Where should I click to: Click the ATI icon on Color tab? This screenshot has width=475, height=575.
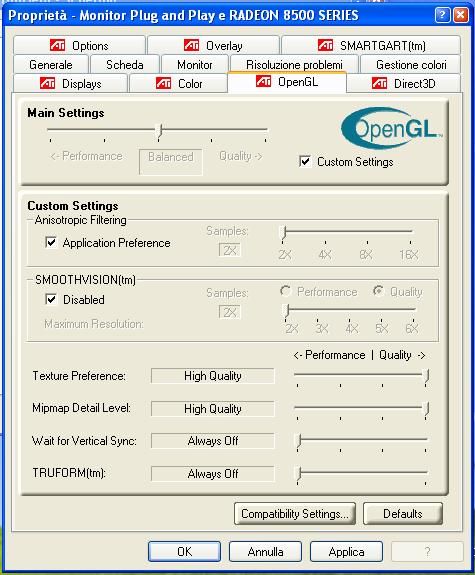(x=163, y=83)
